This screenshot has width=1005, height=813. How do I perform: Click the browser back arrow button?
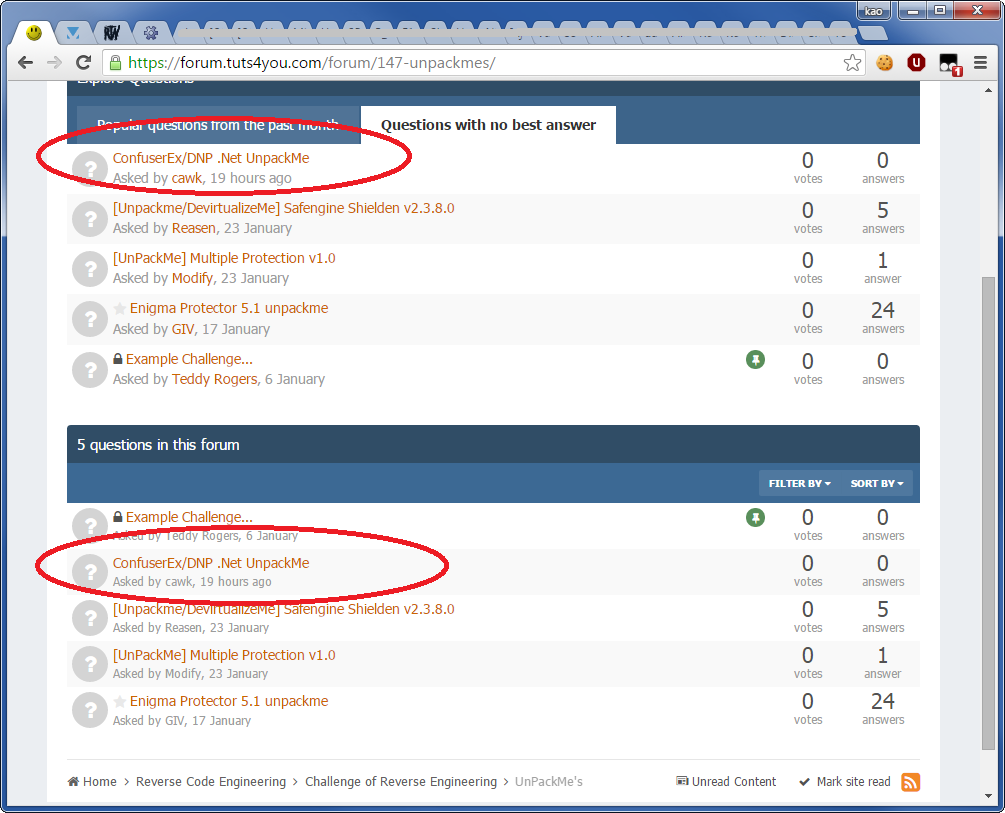pos(26,63)
